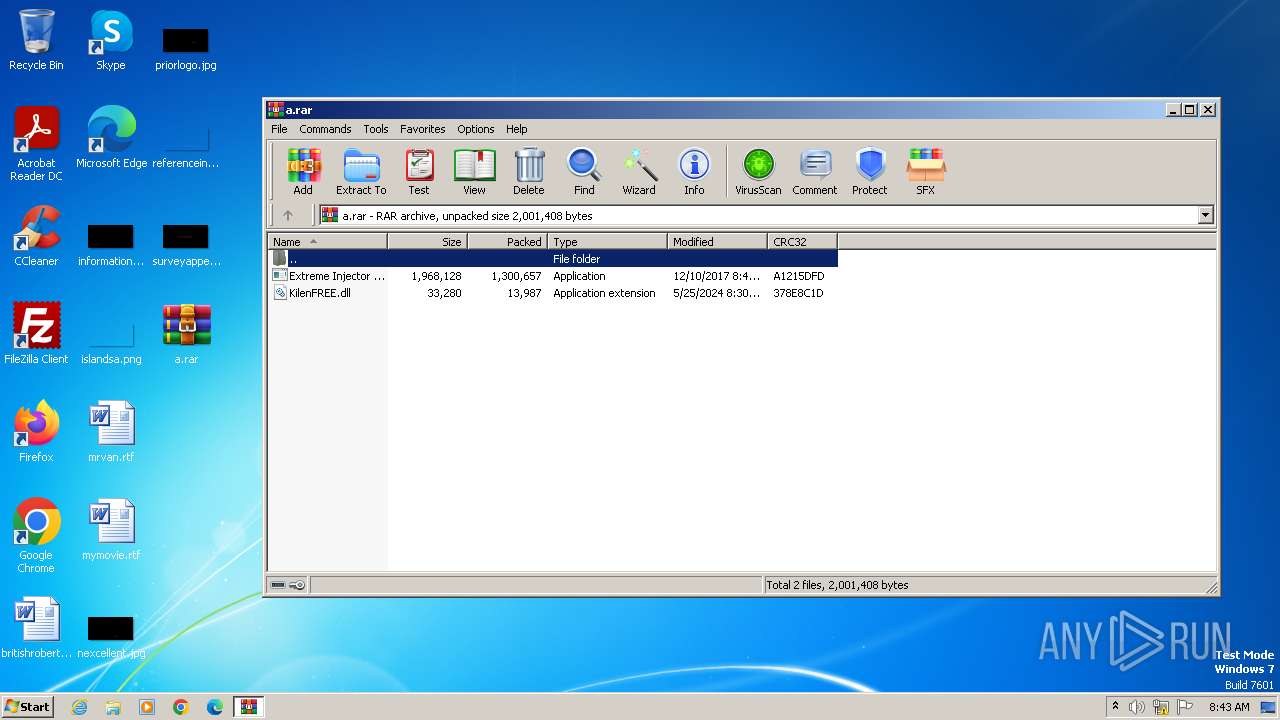Sort by CRC32 column header
This screenshot has width=1280, height=720.
click(802, 241)
